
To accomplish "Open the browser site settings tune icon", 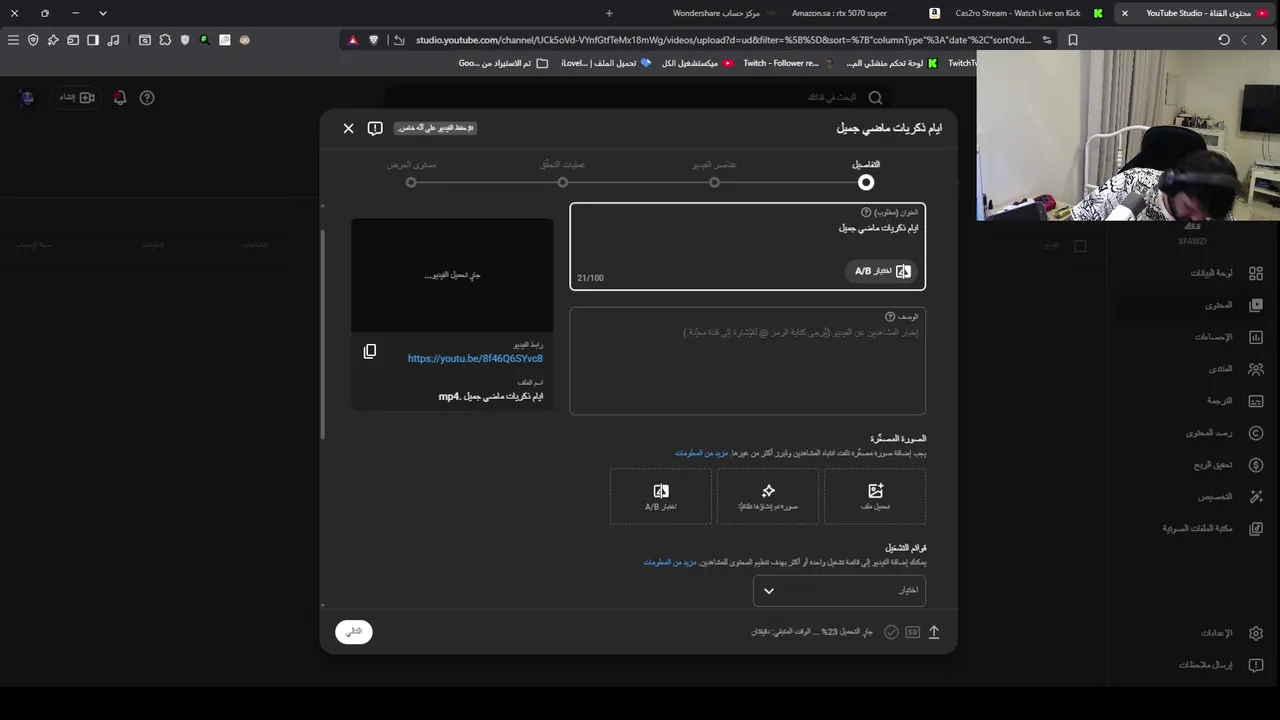I will click(1047, 40).
